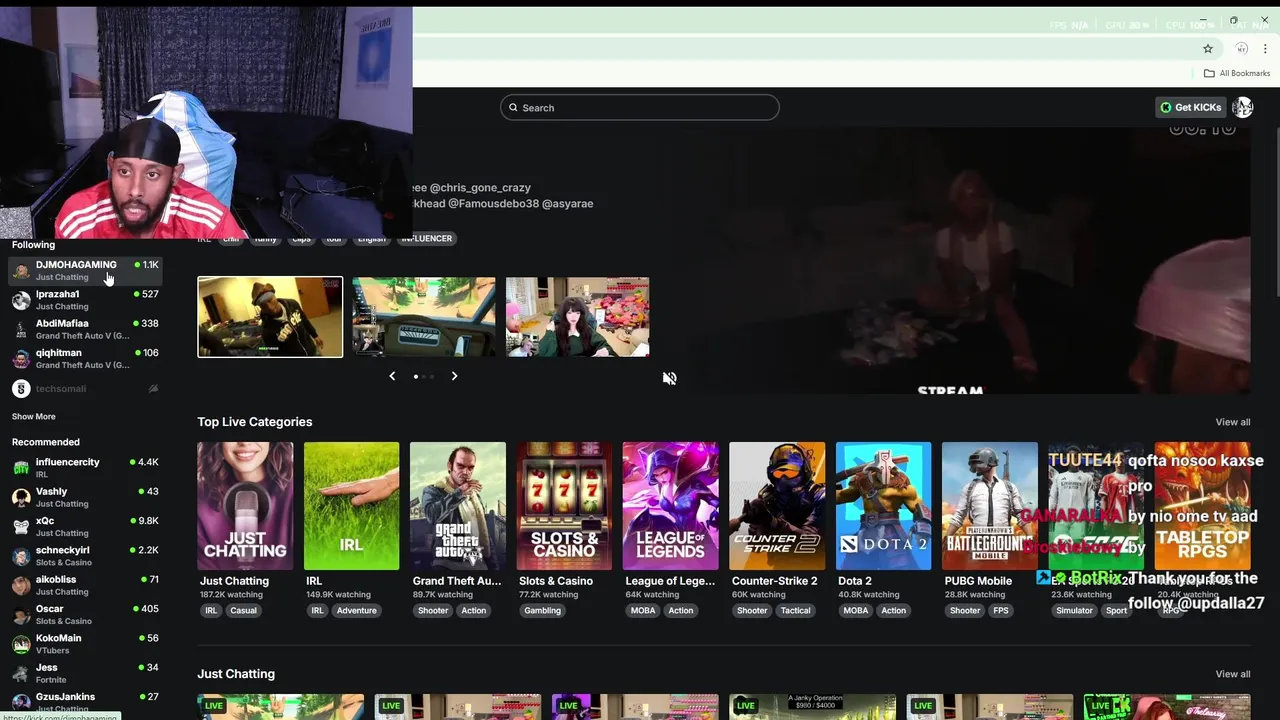
Task: Click @chris_gone_crazy mention in stream title
Action: (480, 188)
